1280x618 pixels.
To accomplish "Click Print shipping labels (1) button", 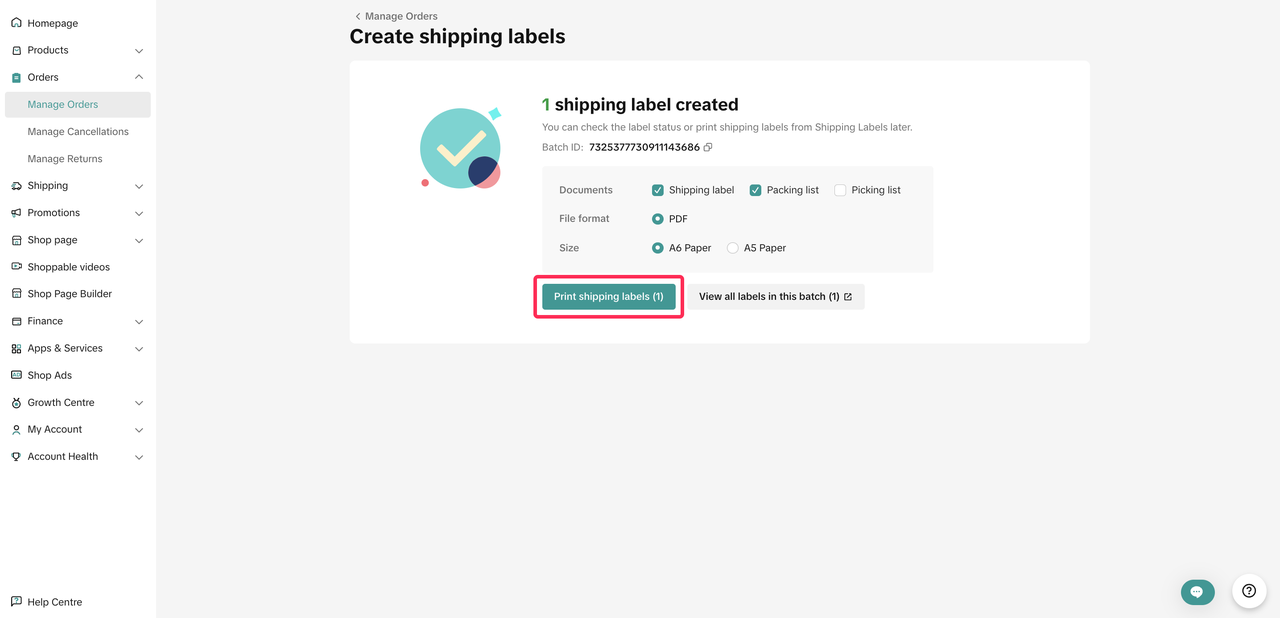I will pos(608,297).
